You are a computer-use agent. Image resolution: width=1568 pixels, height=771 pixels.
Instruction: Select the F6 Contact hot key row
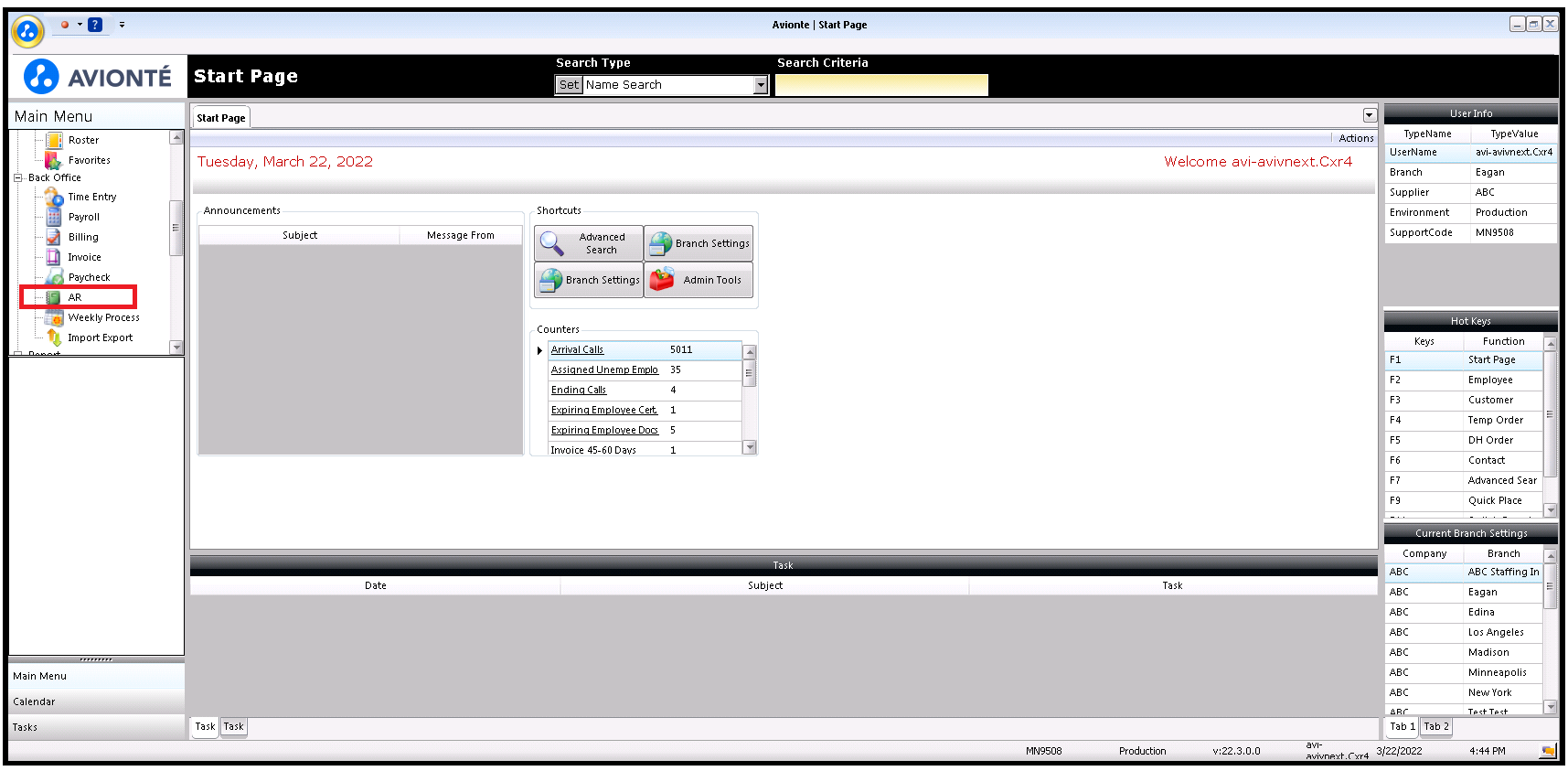pos(1464,460)
